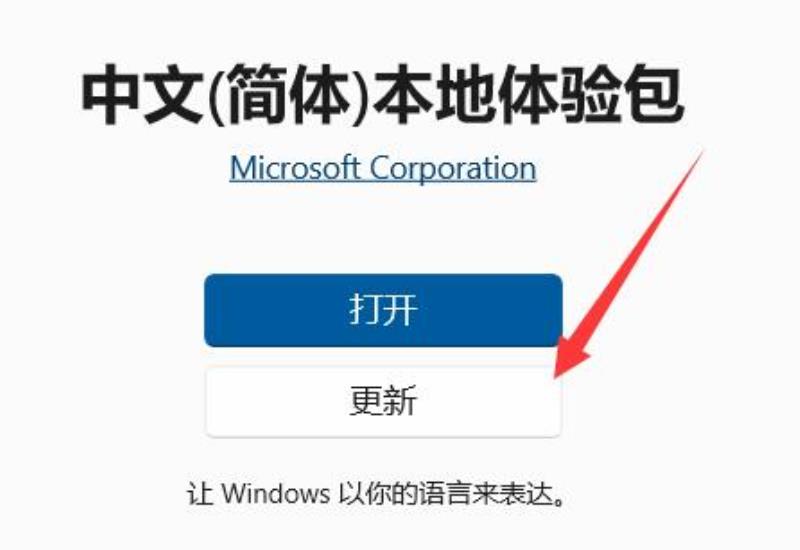The width and height of the screenshot is (800, 550).
Task: Click the description text 让 Windows 以你的语言来表达
Action: click(377, 494)
